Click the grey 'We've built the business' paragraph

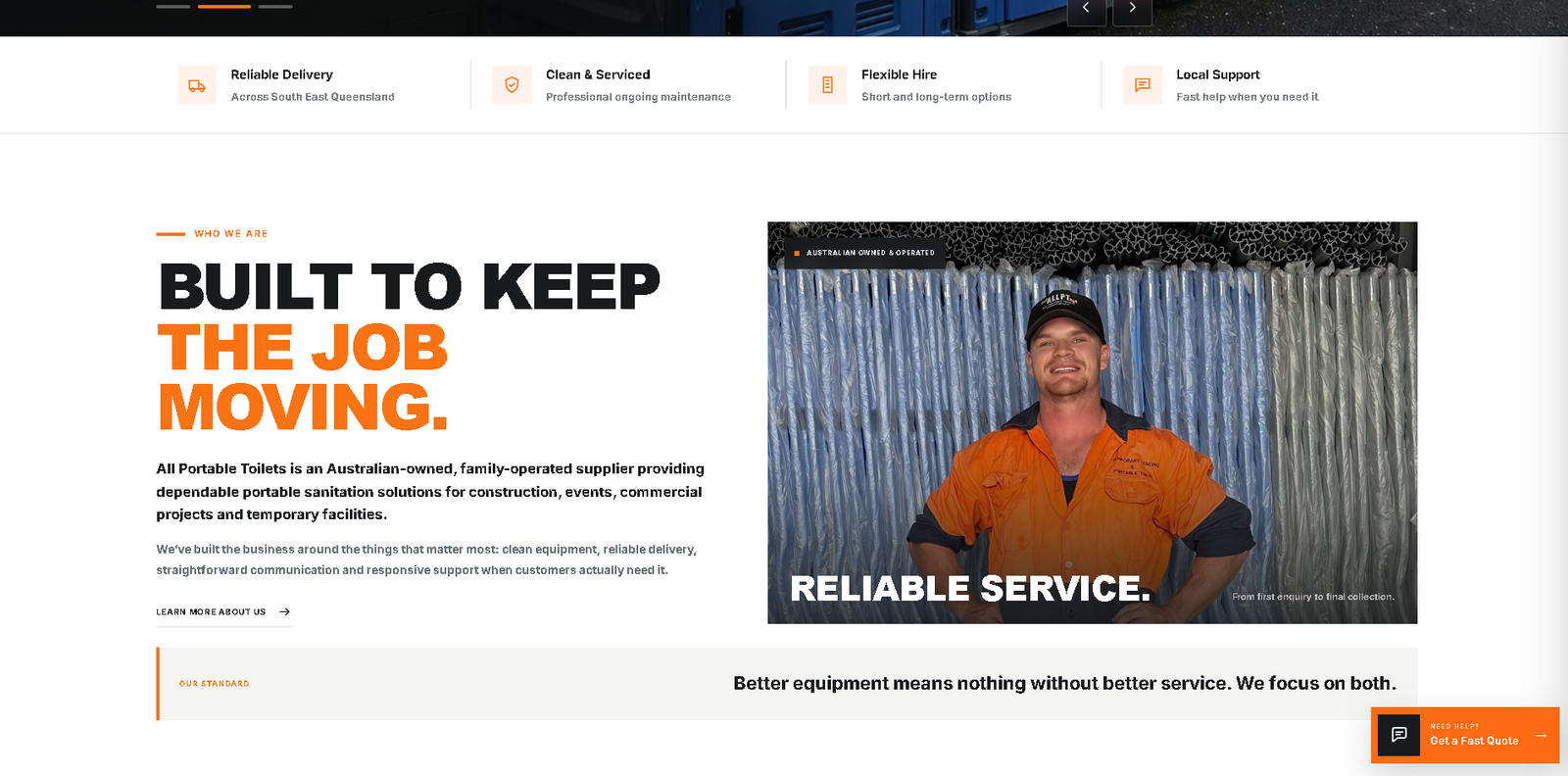click(426, 559)
